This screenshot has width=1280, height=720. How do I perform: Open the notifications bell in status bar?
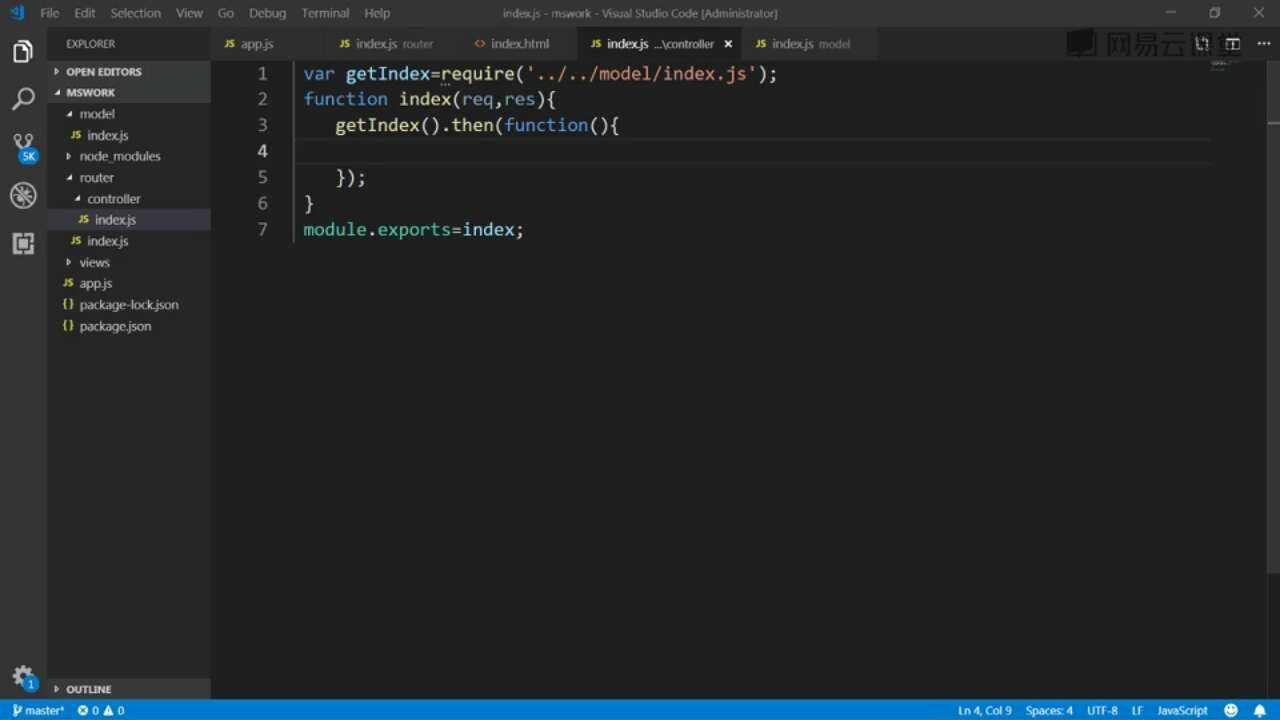coord(1260,710)
